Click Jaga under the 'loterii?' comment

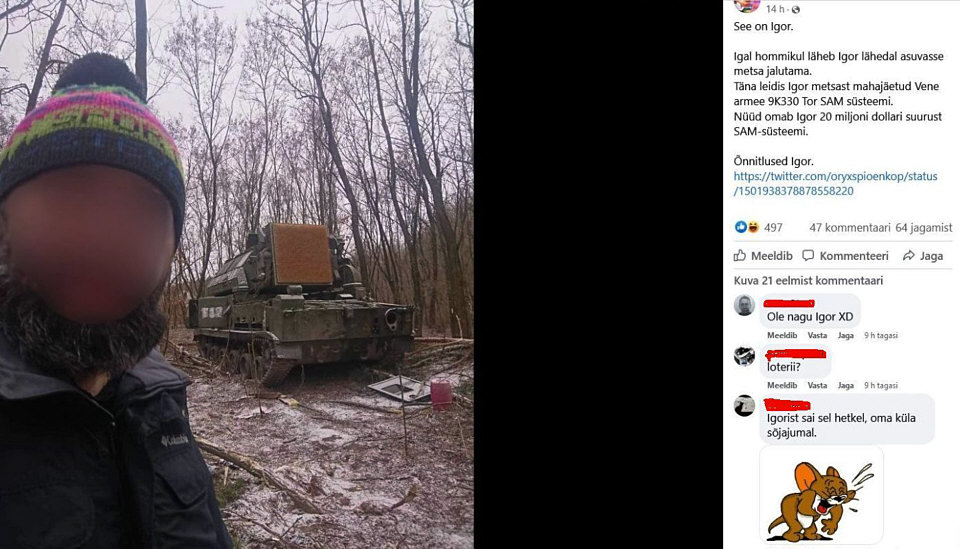846,386
